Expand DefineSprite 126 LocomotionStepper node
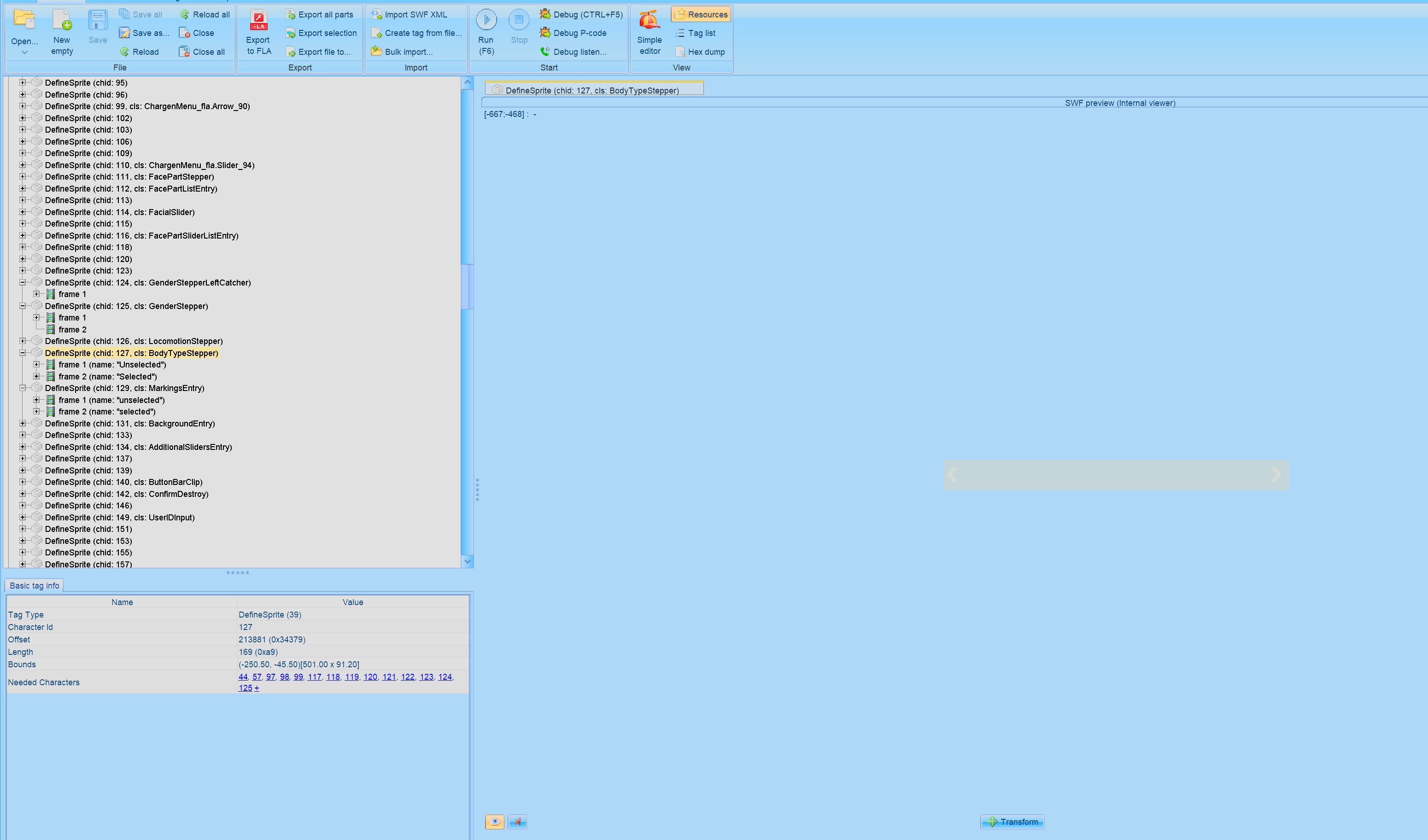Image resolution: width=1428 pixels, height=840 pixels. point(23,341)
